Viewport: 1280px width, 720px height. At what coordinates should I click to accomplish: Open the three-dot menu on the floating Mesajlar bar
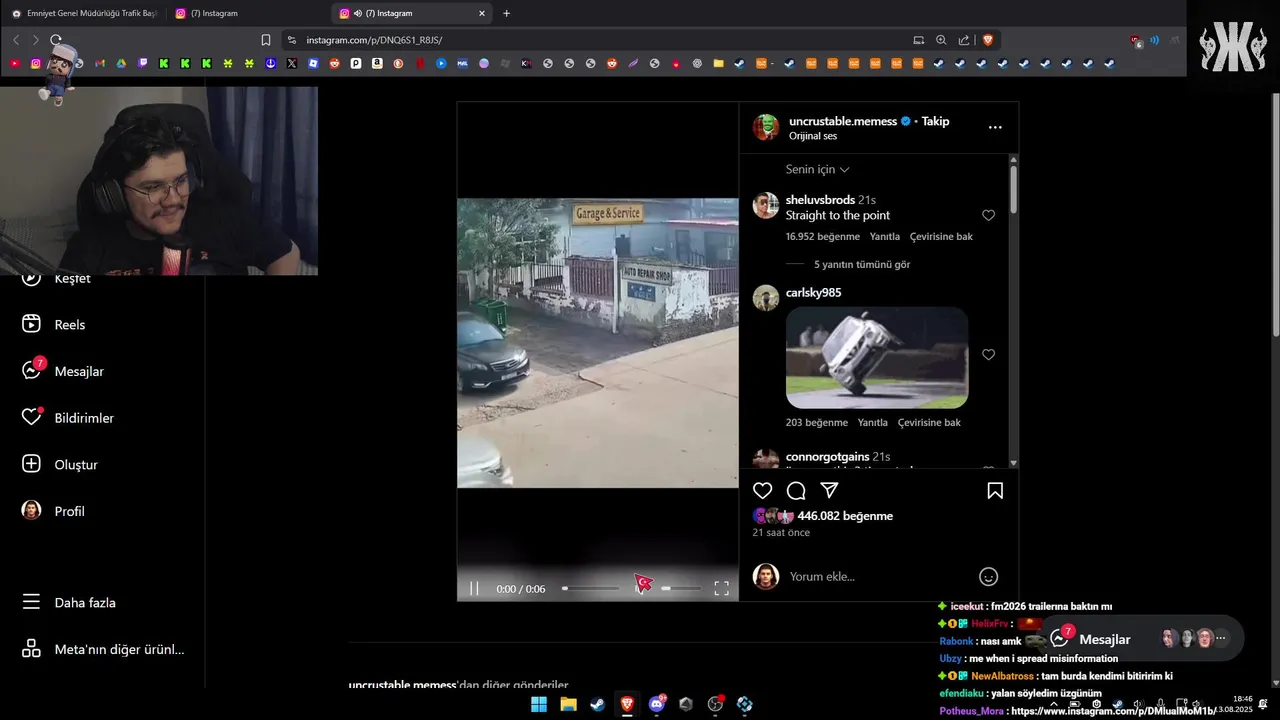(1220, 638)
